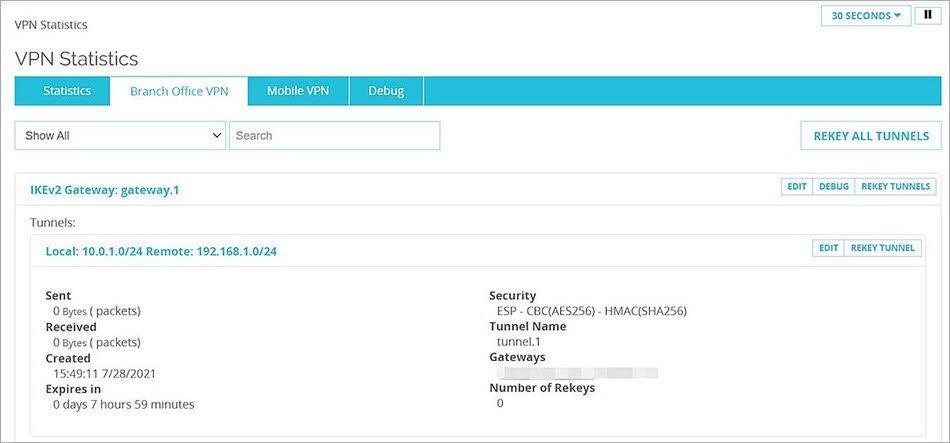The image size is (950, 443).
Task: Edit the 10.0.1.0/24 tunnel
Action: 828,248
